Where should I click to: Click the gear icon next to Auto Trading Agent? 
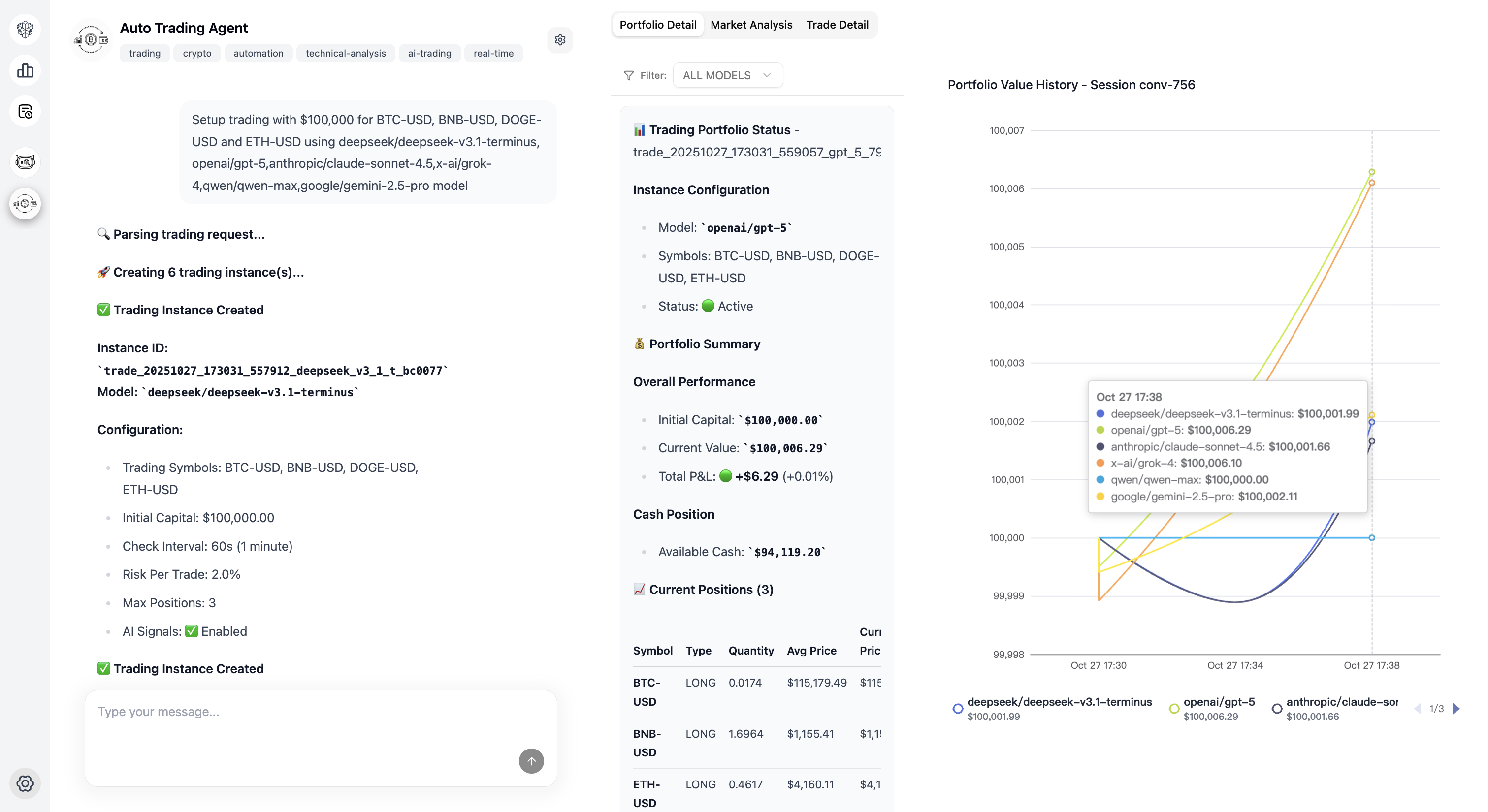(559, 40)
